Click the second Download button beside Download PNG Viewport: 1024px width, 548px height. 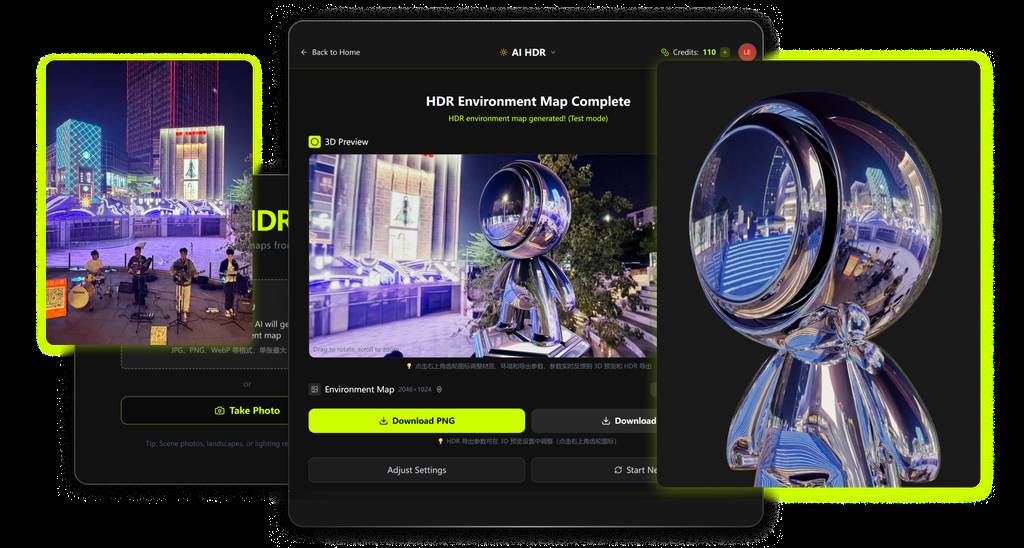[594, 421]
